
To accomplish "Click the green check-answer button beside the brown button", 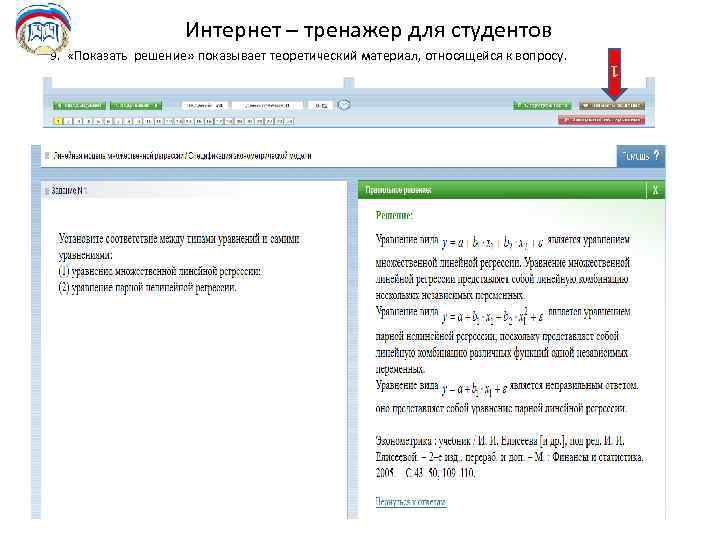I will tap(542, 106).
